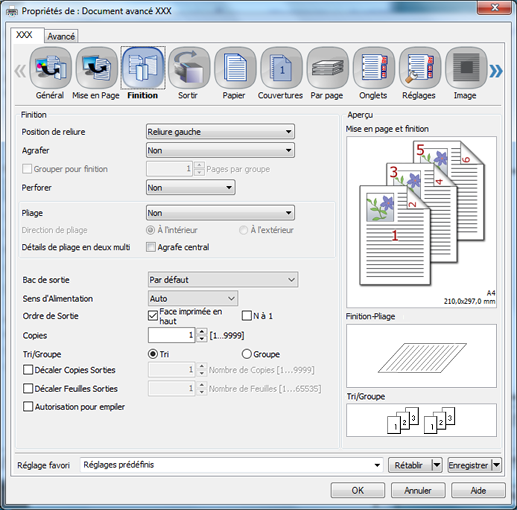
Task: Open the Sortir printer icon
Action: pos(189,68)
